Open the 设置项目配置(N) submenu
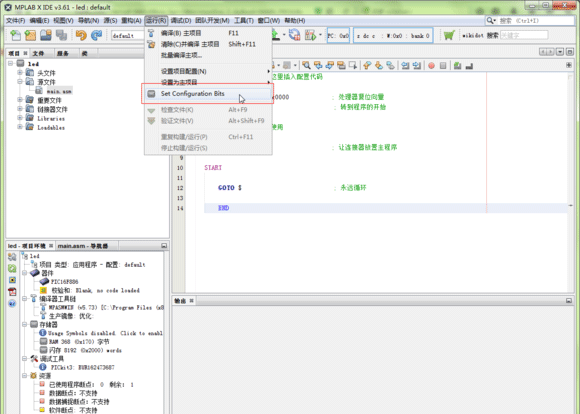 tap(208, 71)
